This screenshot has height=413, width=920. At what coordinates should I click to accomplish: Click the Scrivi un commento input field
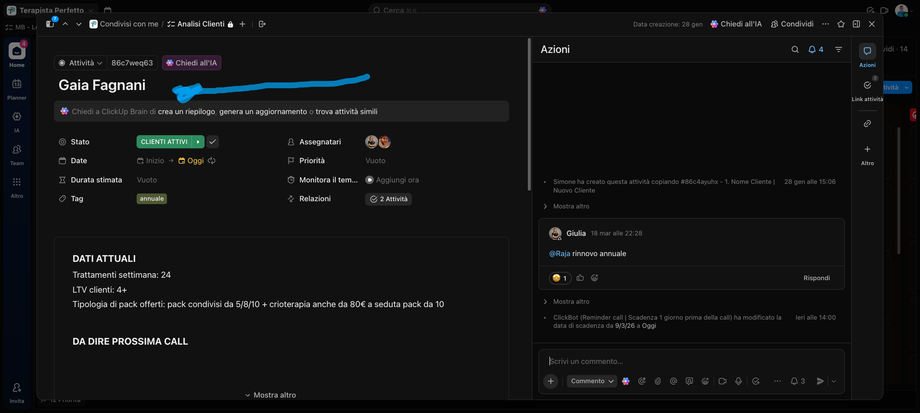[691, 361]
